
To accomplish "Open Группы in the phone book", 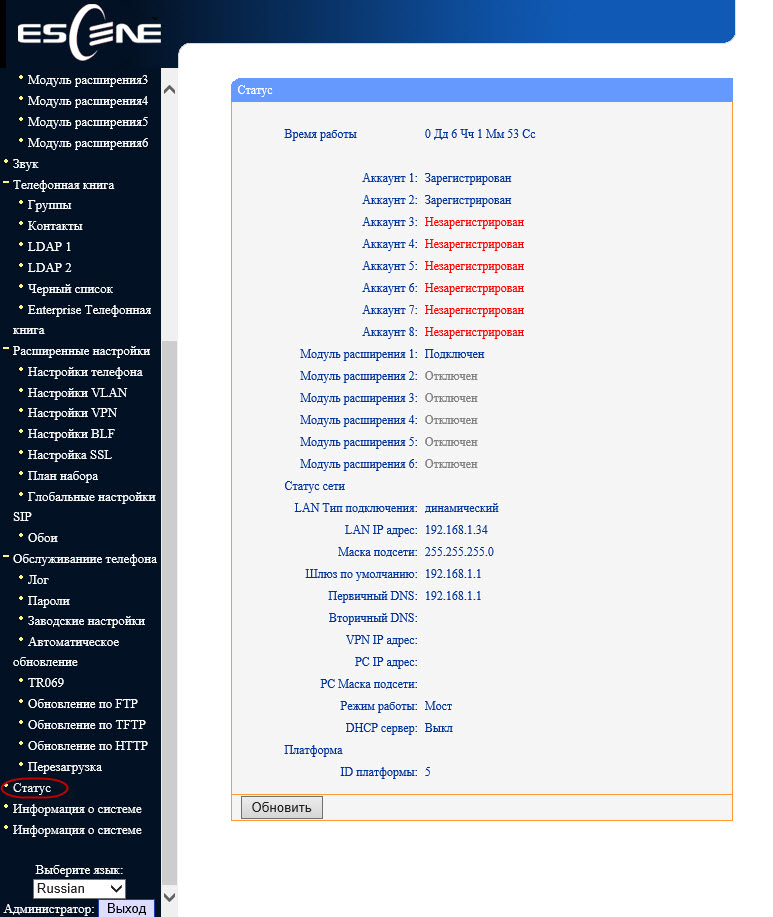I will [x=49, y=205].
